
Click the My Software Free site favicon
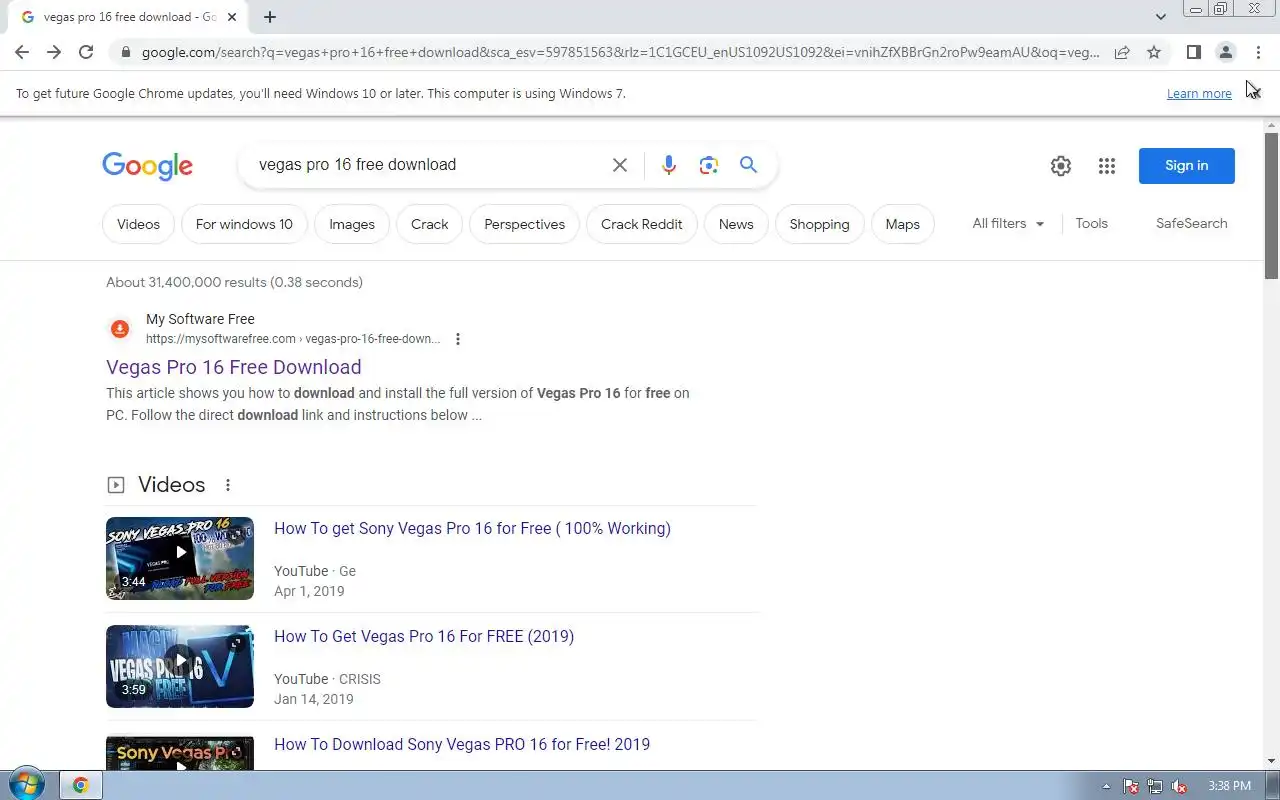[x=120, y=328]
